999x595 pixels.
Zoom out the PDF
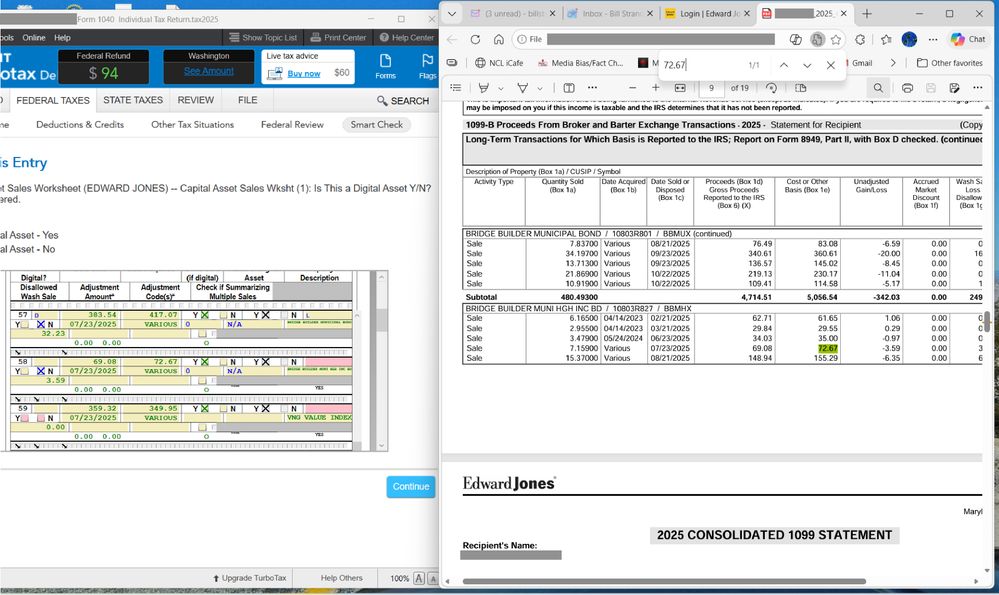(x=632, y=88)
